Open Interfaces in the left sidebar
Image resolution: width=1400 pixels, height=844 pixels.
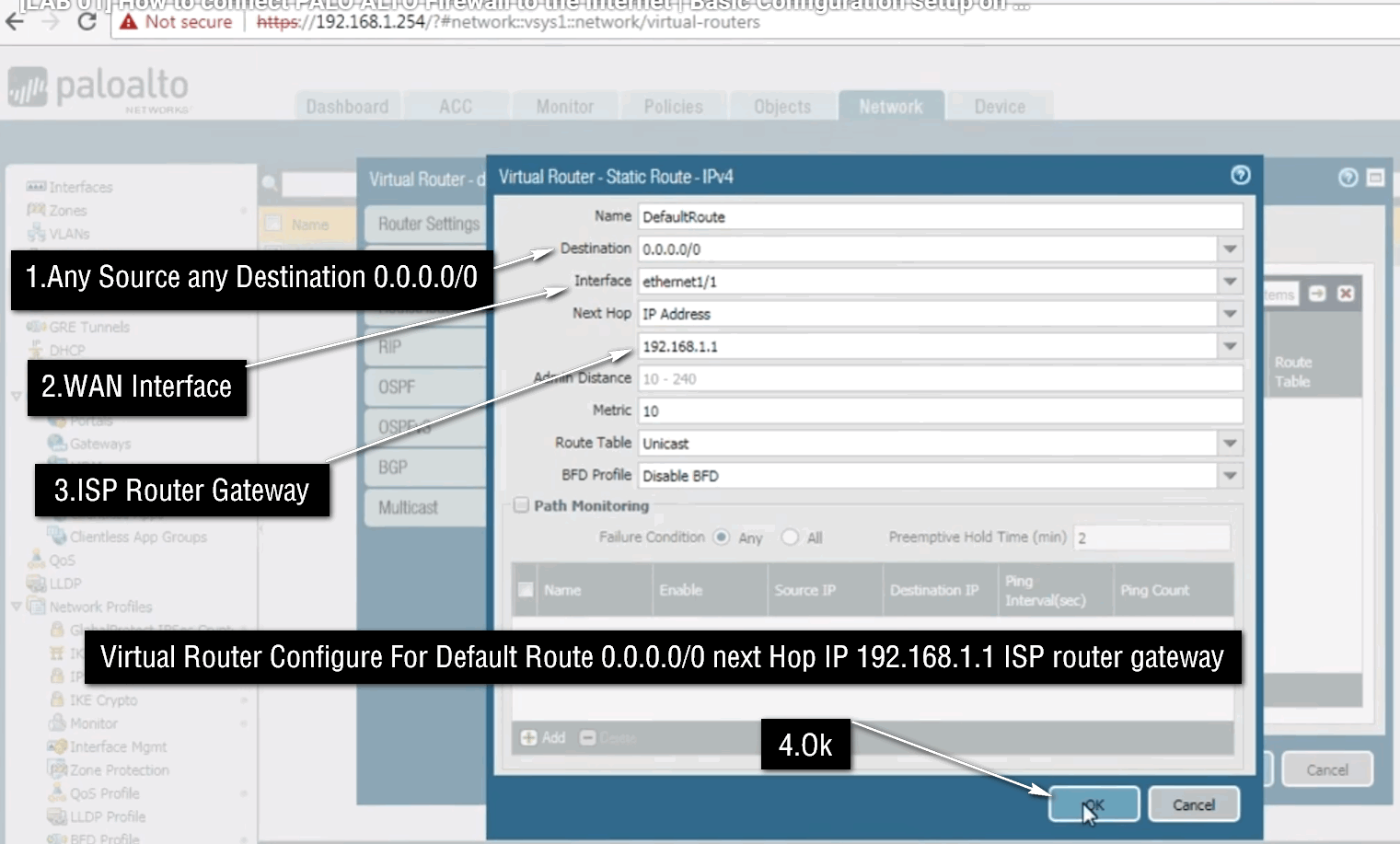(80, 187)
